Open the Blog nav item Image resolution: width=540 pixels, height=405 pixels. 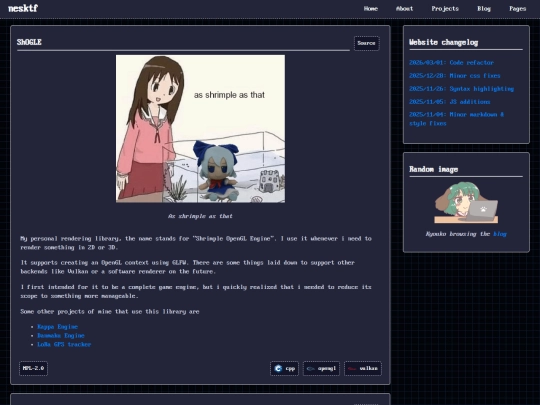coord(484,9)
